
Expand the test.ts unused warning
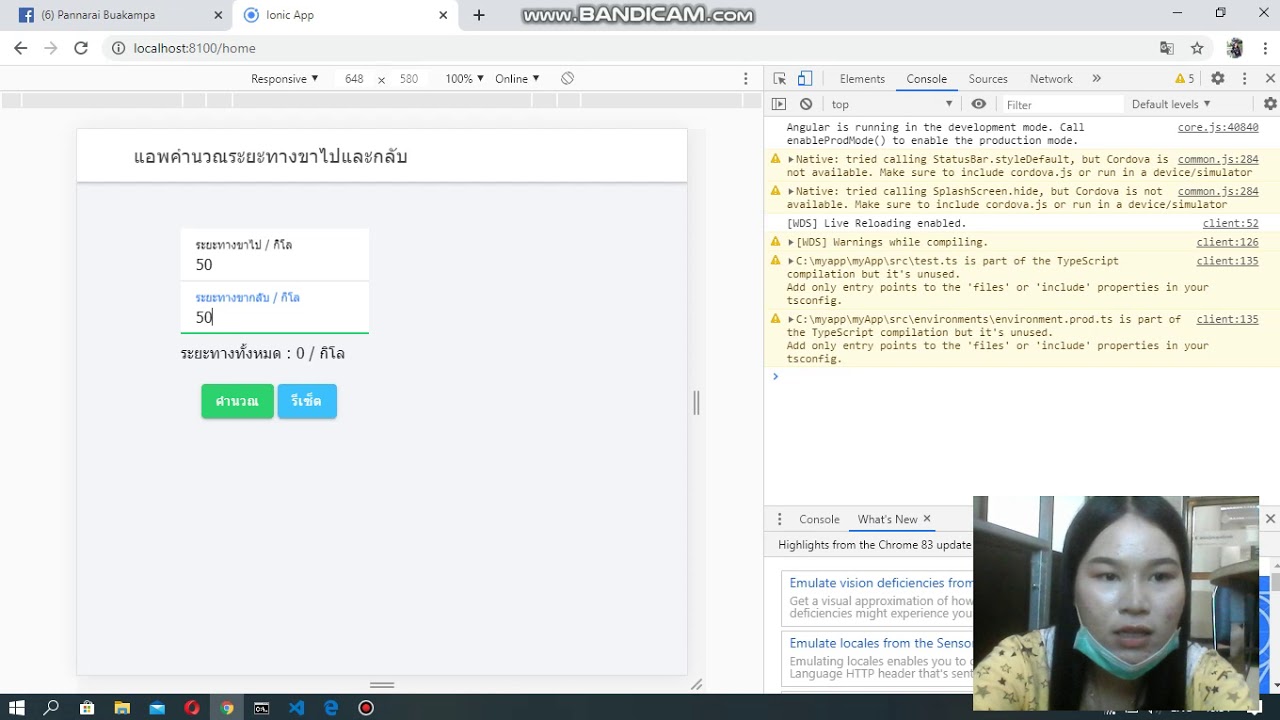[791, 261]
